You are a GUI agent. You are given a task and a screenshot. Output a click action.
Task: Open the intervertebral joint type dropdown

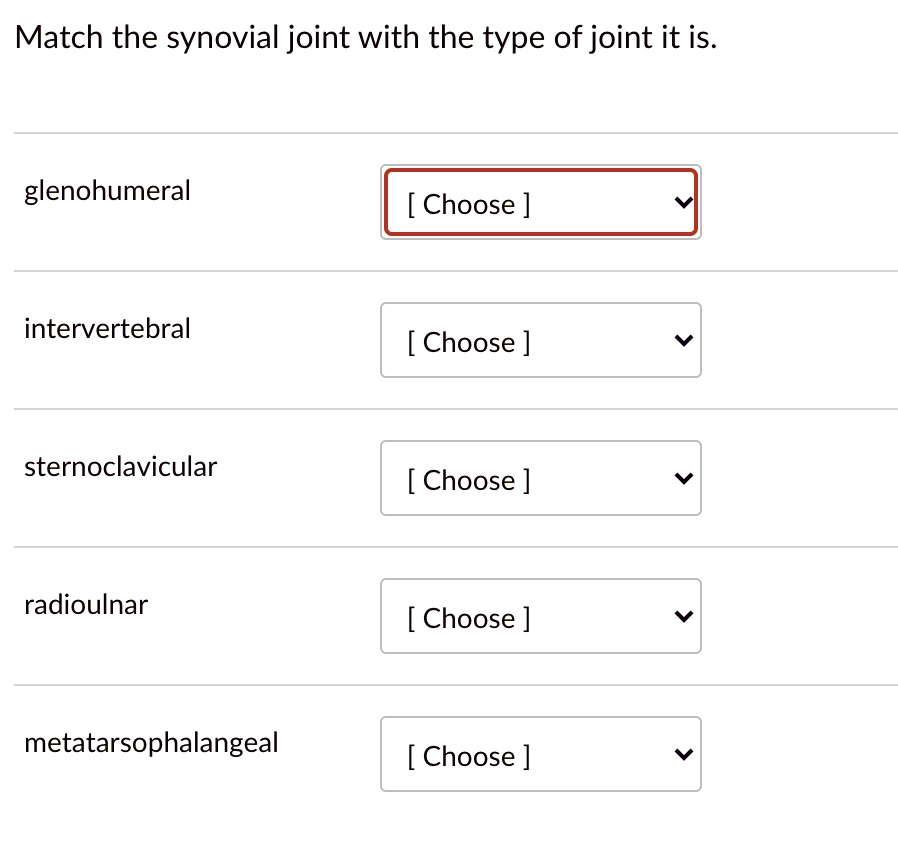coord(540,340)
